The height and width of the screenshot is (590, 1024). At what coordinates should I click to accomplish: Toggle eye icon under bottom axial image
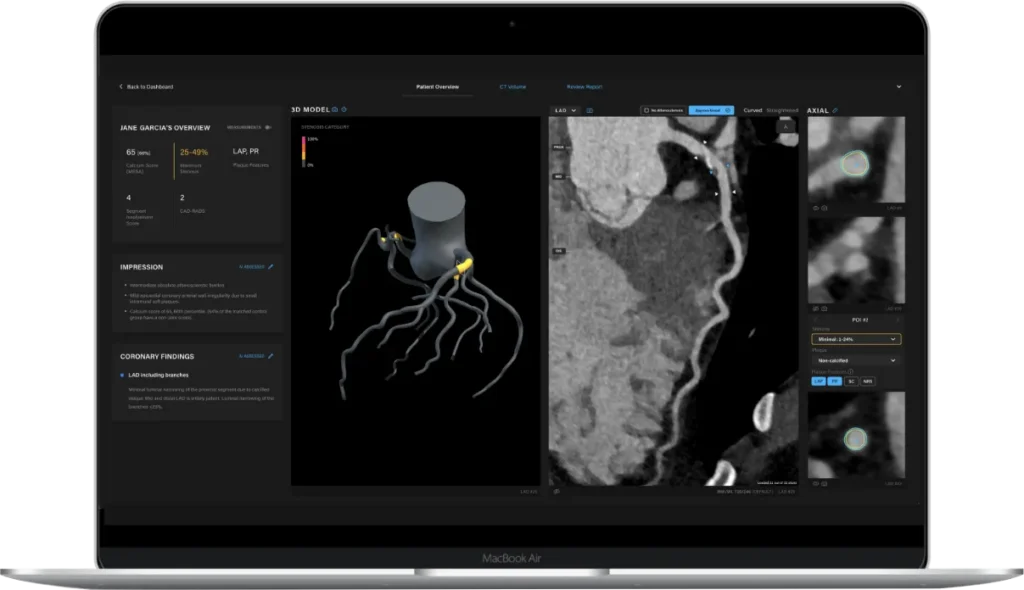816,483
